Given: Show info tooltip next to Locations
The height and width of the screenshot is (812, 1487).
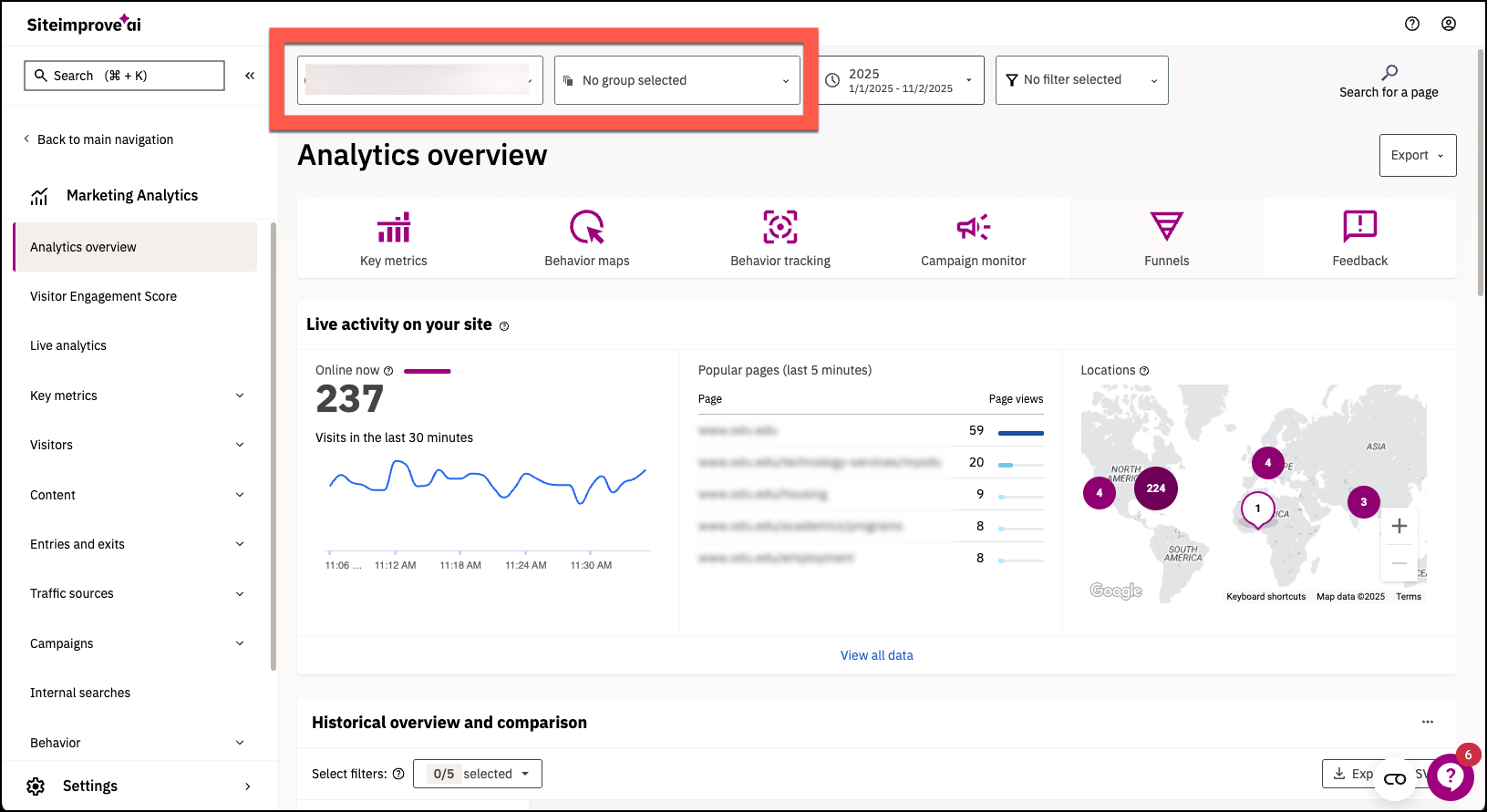Looking at the screenshot, I should point(1144,371).
